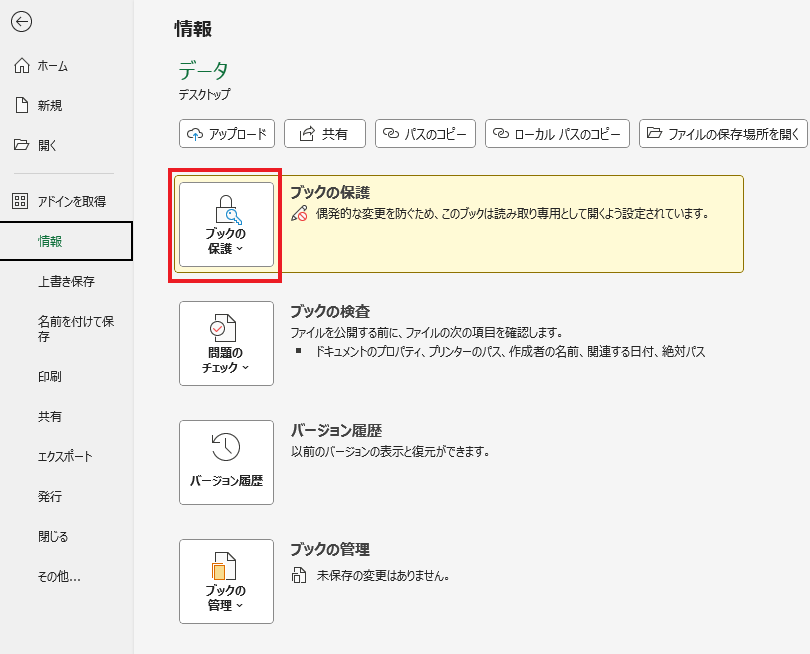Image resolution: width=810 pixels, height=654 pixels.
Task: Click 閉じる to close the workbook
Action: click(x=53, y=537)
